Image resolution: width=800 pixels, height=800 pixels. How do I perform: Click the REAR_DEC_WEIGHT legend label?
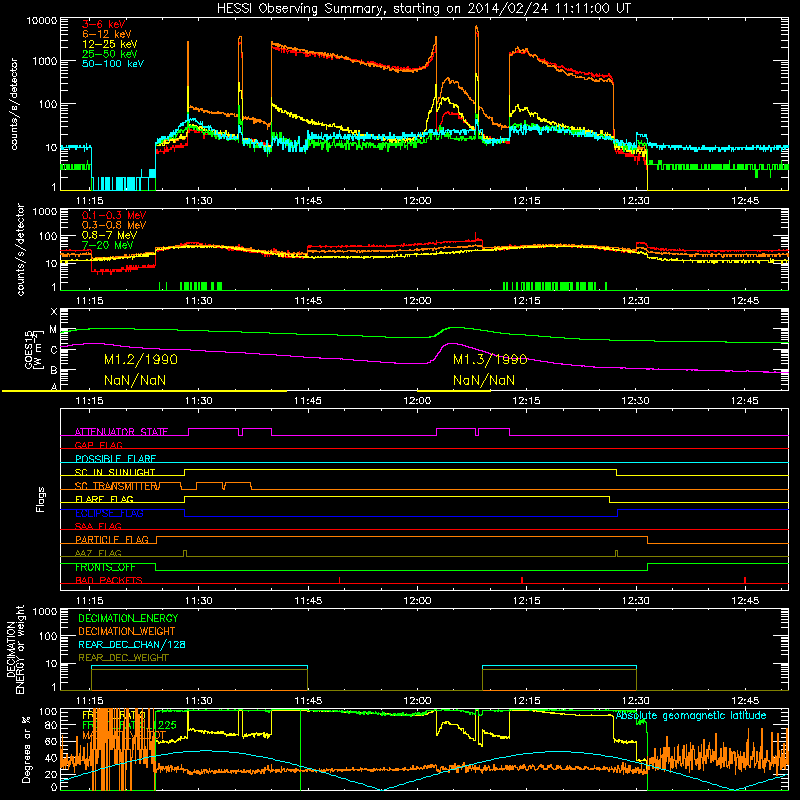tap(123, 658)
